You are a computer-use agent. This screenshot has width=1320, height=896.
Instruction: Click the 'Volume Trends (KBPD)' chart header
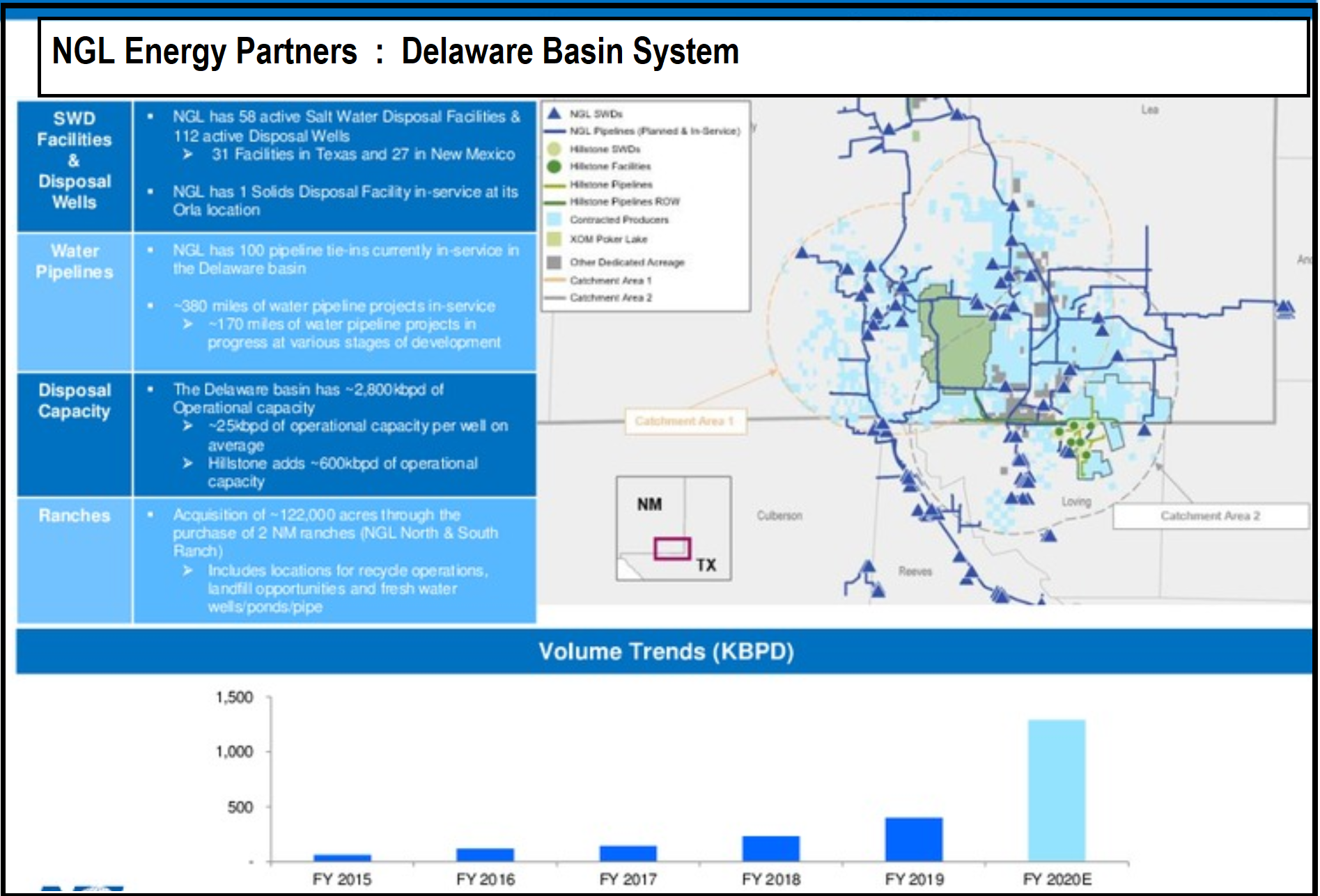666,652
